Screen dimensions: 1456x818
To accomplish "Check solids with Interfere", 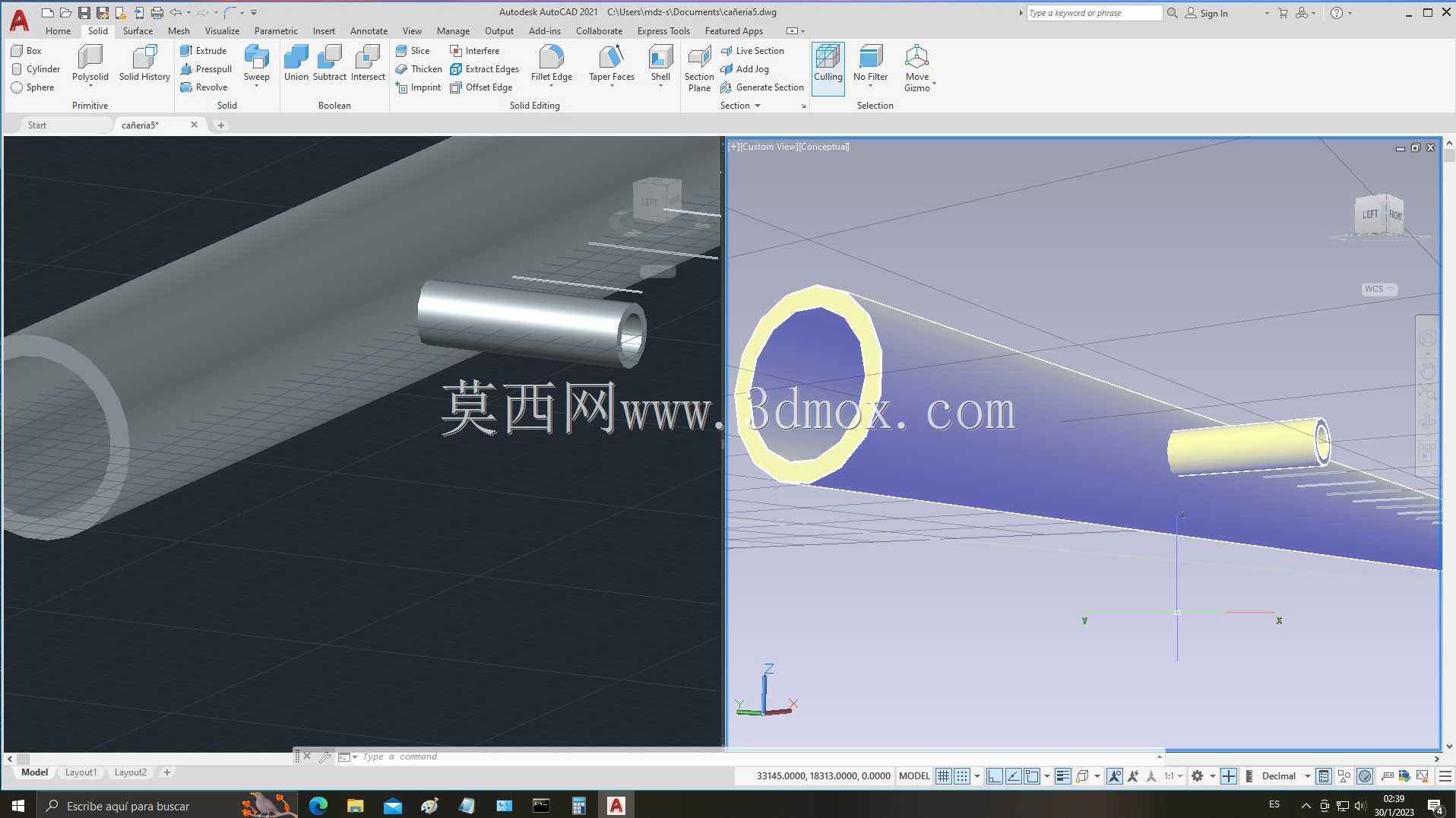I will coord(474,50).
